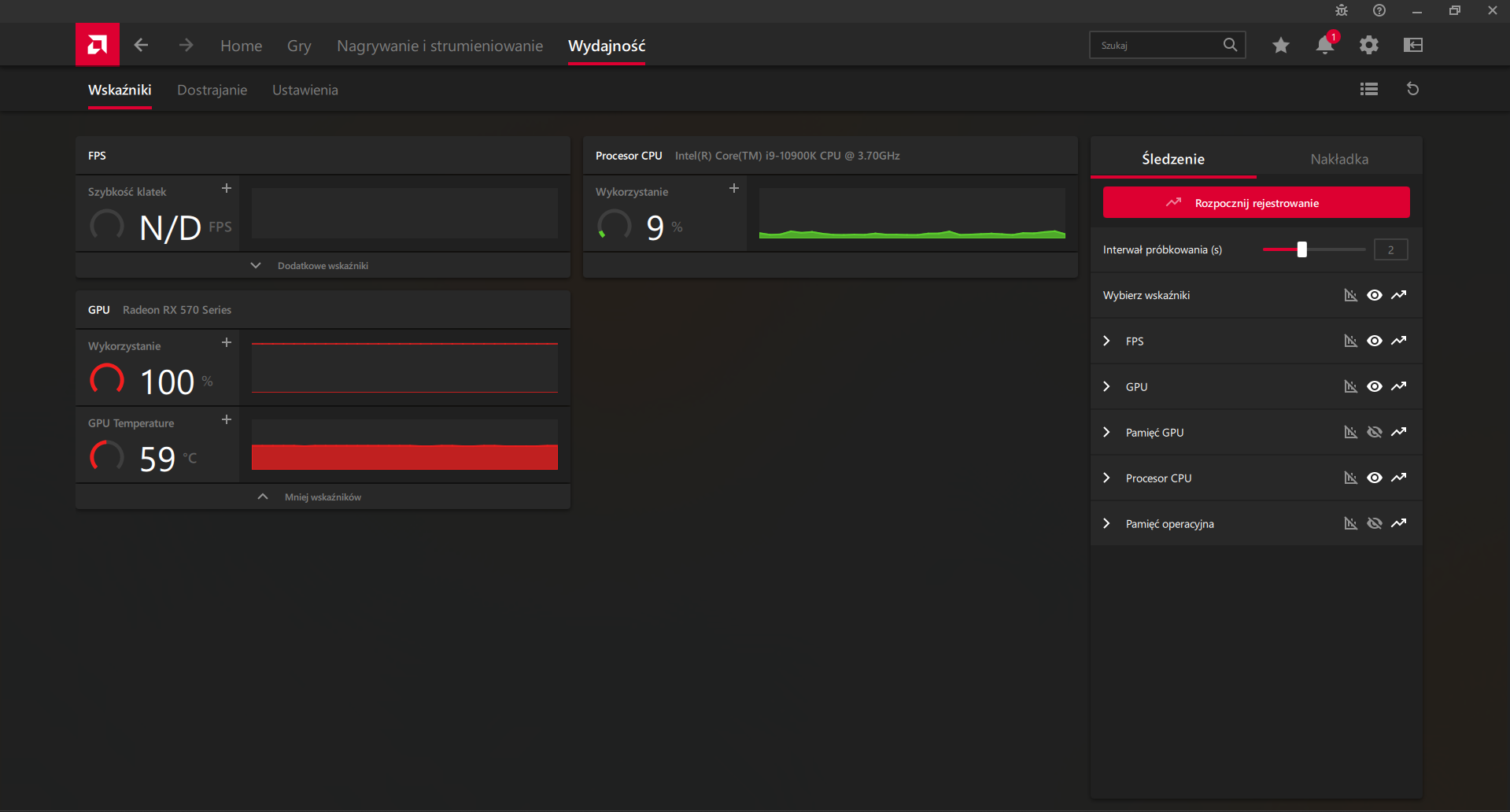Open the favorites star icon
This screenshot has width=1510, height=812.
1280,46
